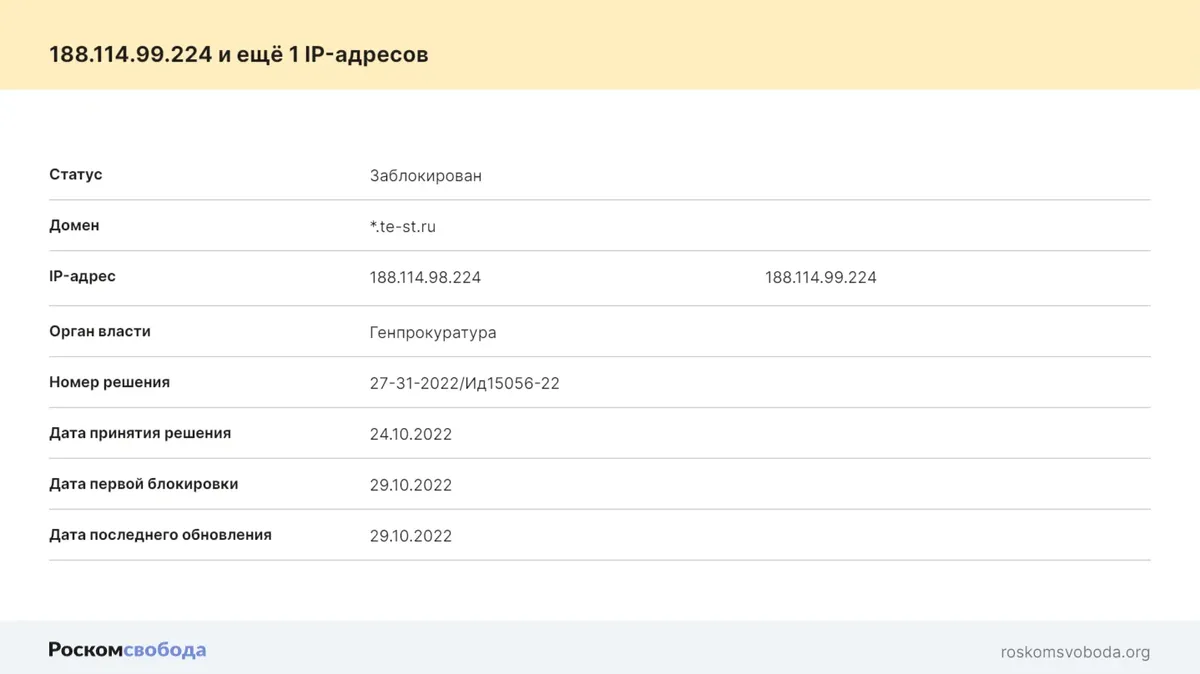Click the Заблокирован status value
This screenshot has height=674, width=1200.
point(425,176)
